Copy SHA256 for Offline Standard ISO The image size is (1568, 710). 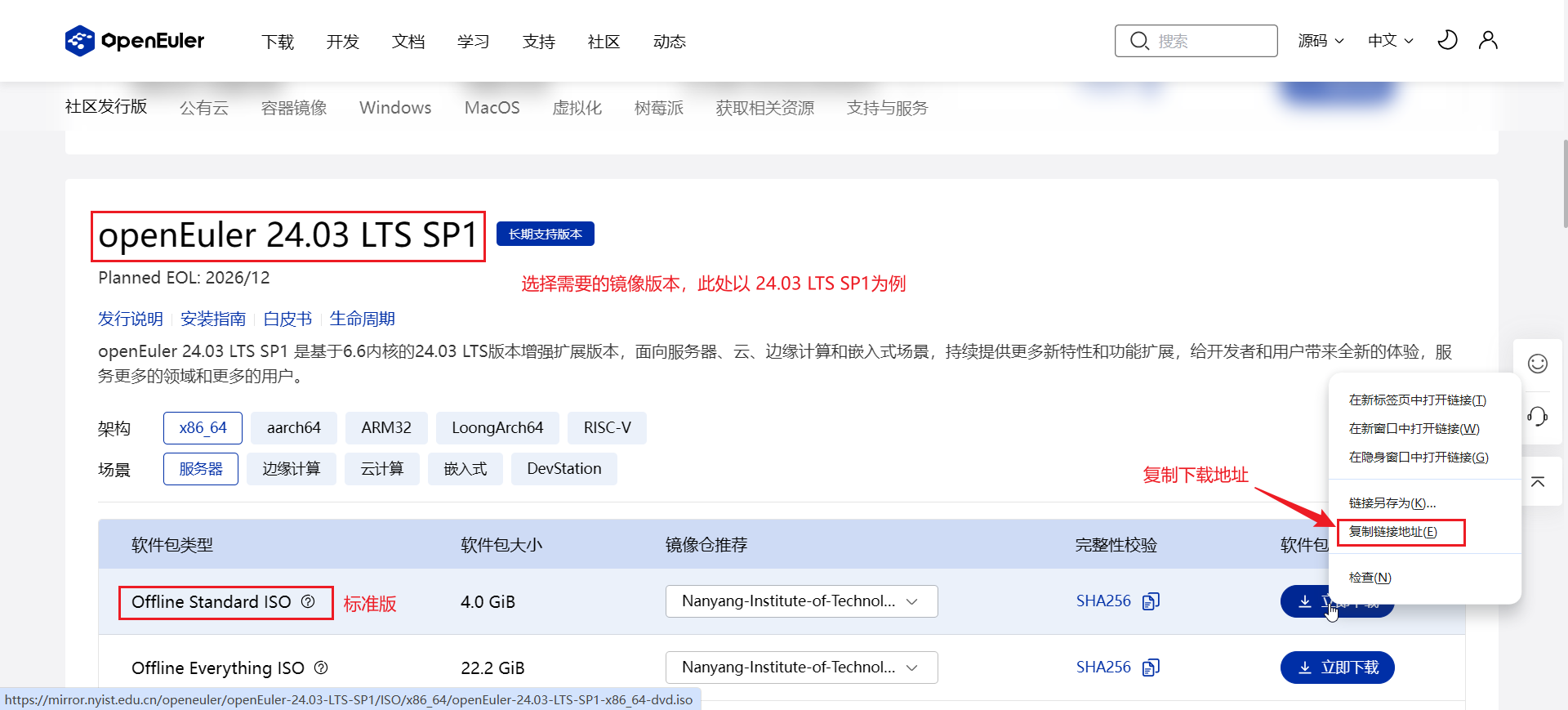(1151, 601)
